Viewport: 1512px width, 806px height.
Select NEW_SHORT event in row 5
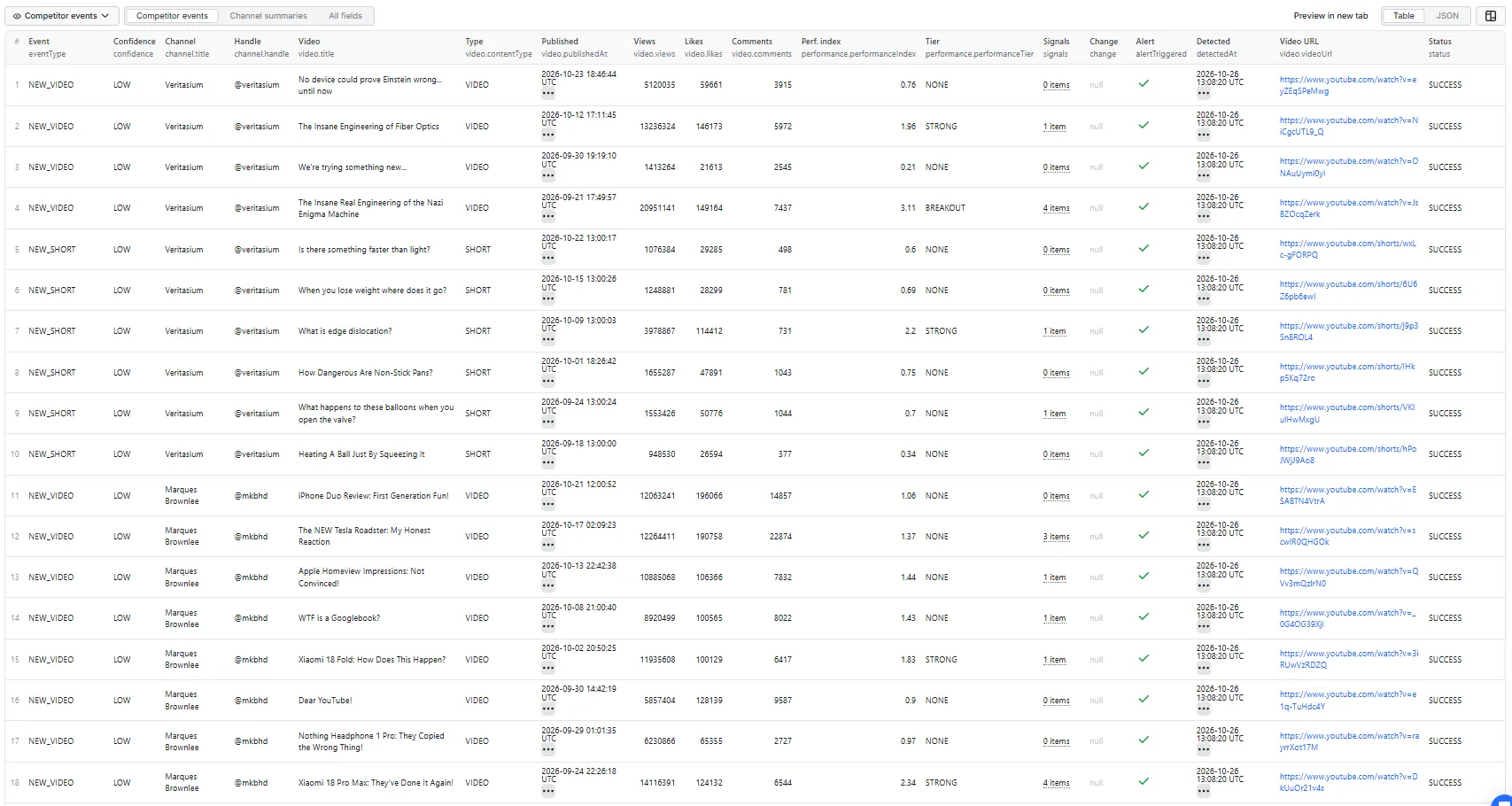pos(51,250)
